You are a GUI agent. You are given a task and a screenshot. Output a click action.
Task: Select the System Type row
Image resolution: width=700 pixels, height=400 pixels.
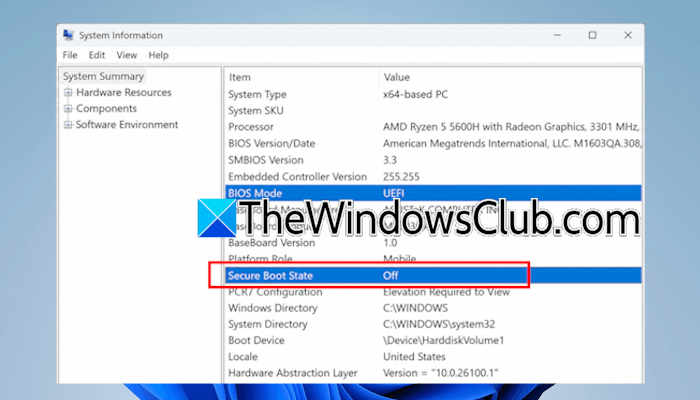pyautogui.click(x=433, y=94)
